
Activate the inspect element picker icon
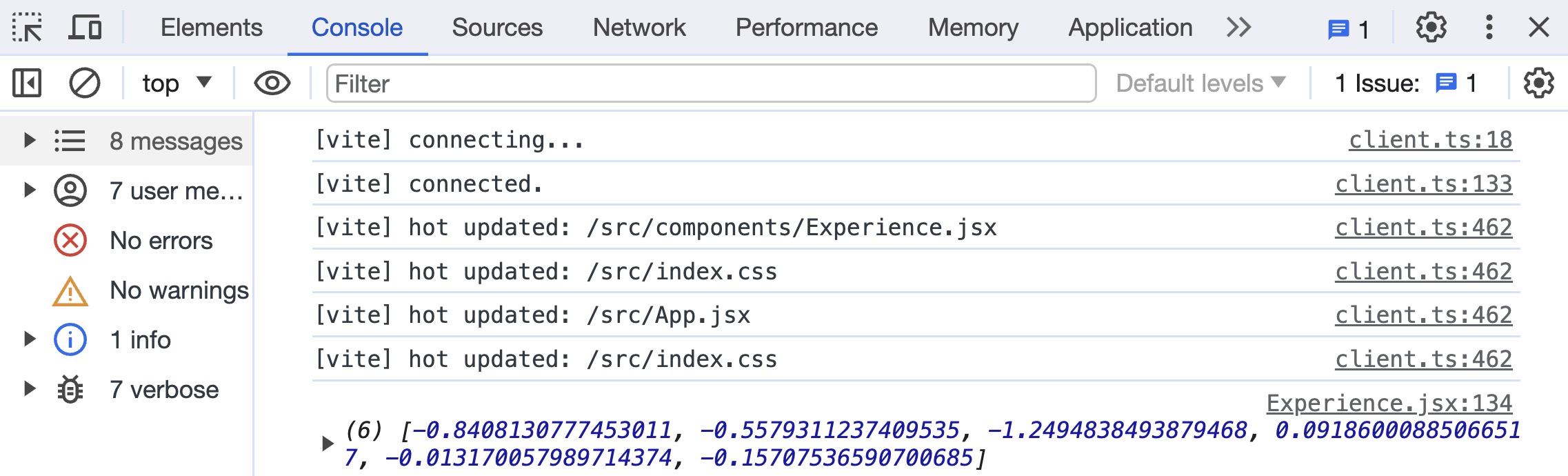27,28
